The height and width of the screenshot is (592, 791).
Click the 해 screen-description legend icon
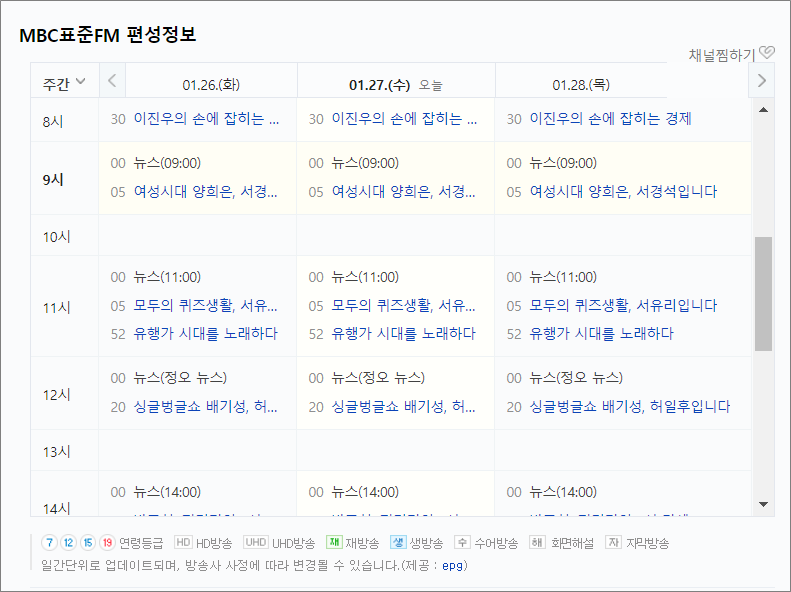(x=537, y=542)
